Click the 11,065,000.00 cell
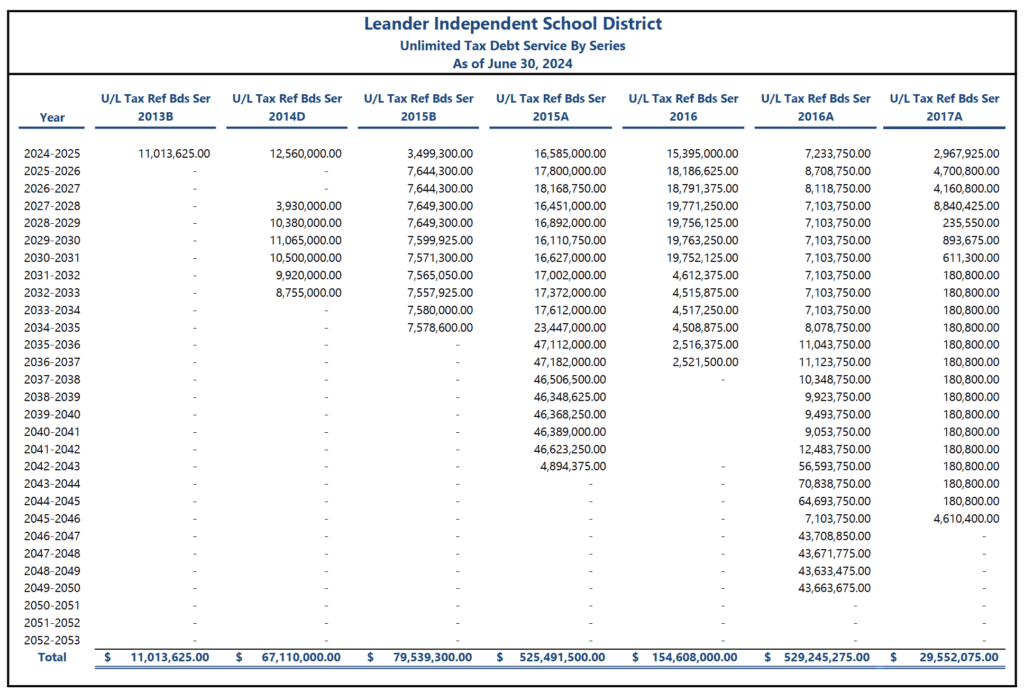 [306, 241]
